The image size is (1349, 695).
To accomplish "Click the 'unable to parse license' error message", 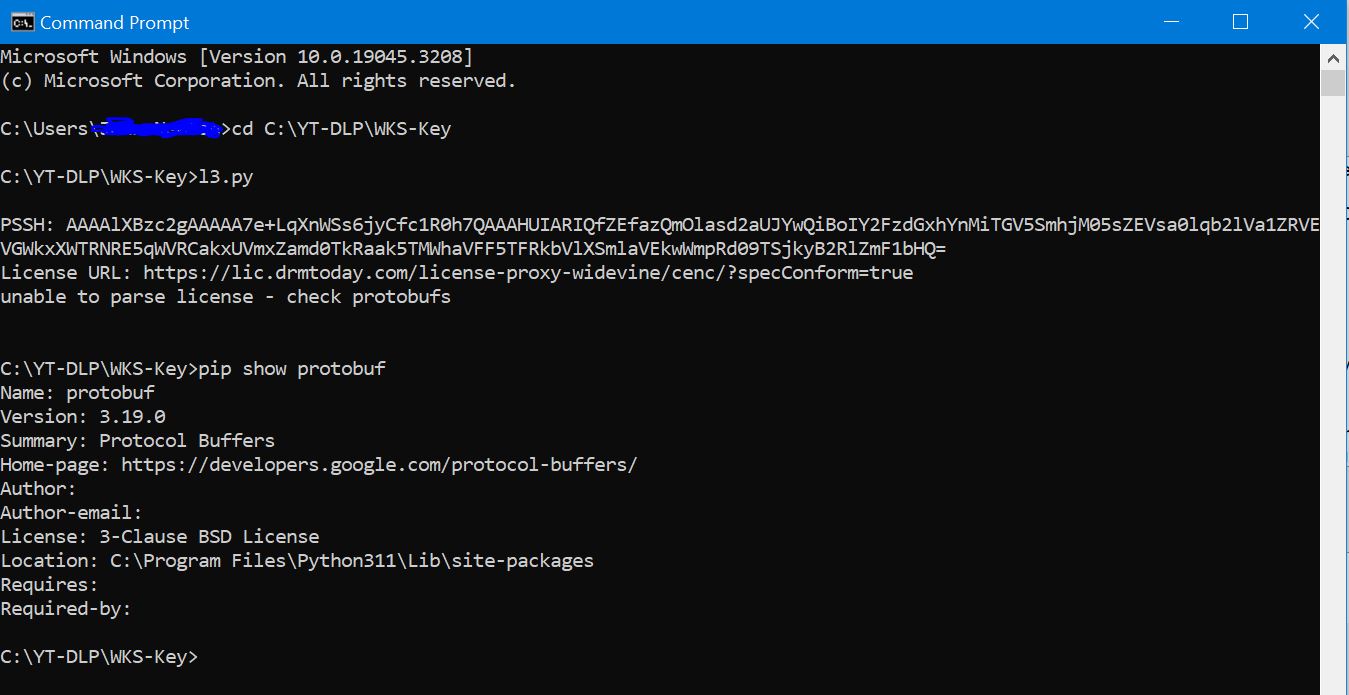I will click(x=225, y=296).
